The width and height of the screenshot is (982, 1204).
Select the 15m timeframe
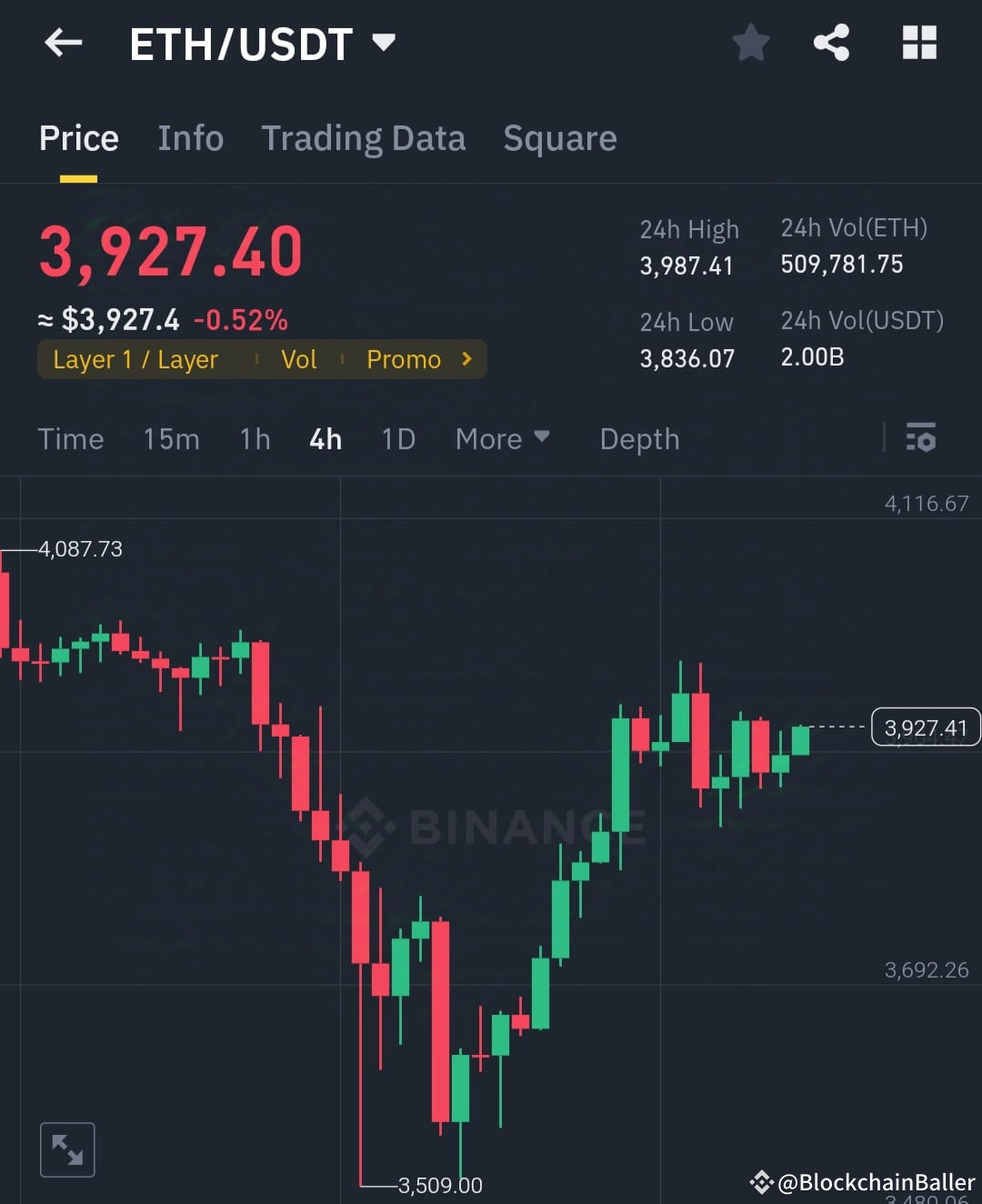171,439
